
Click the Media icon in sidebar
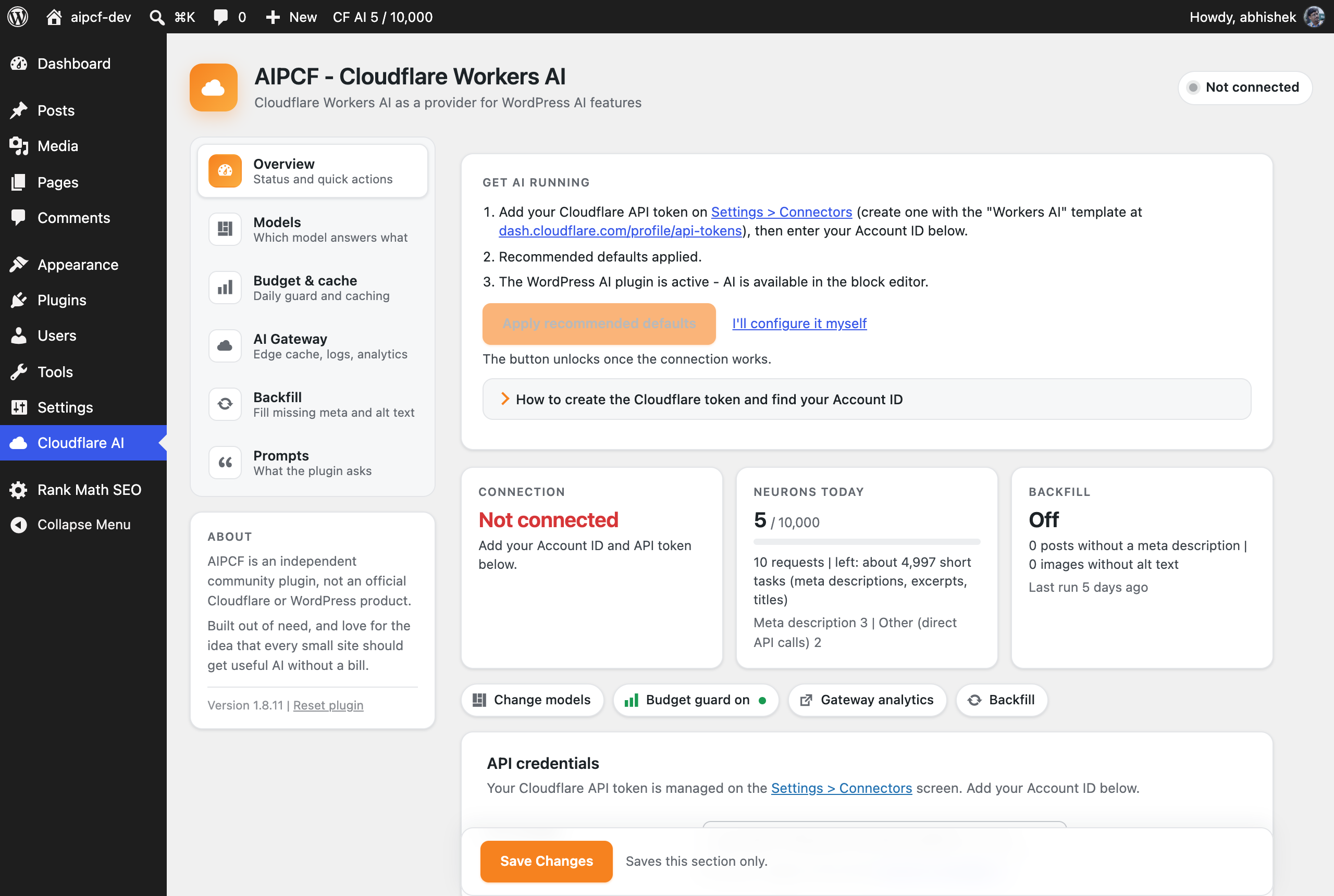19,146
